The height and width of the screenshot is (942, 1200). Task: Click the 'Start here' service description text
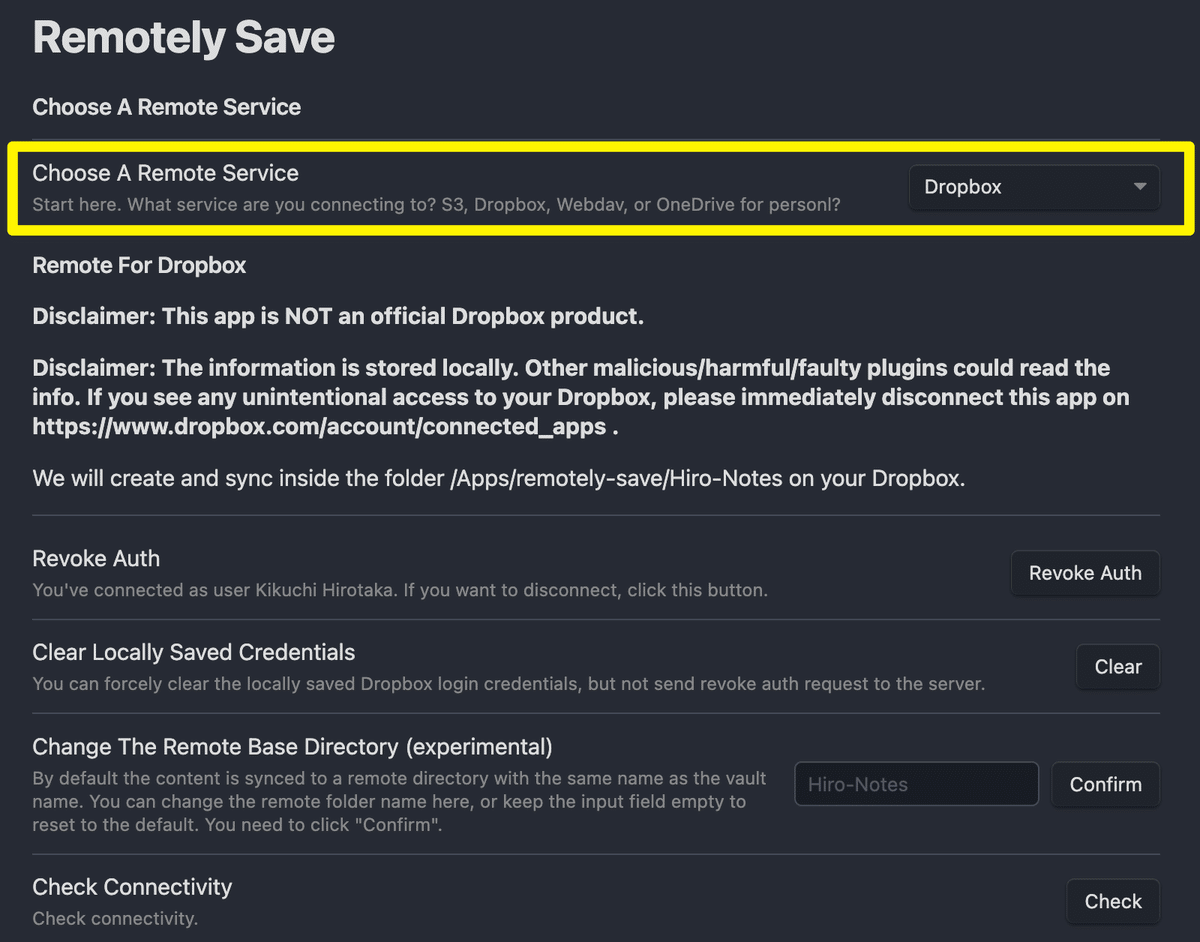436,204
